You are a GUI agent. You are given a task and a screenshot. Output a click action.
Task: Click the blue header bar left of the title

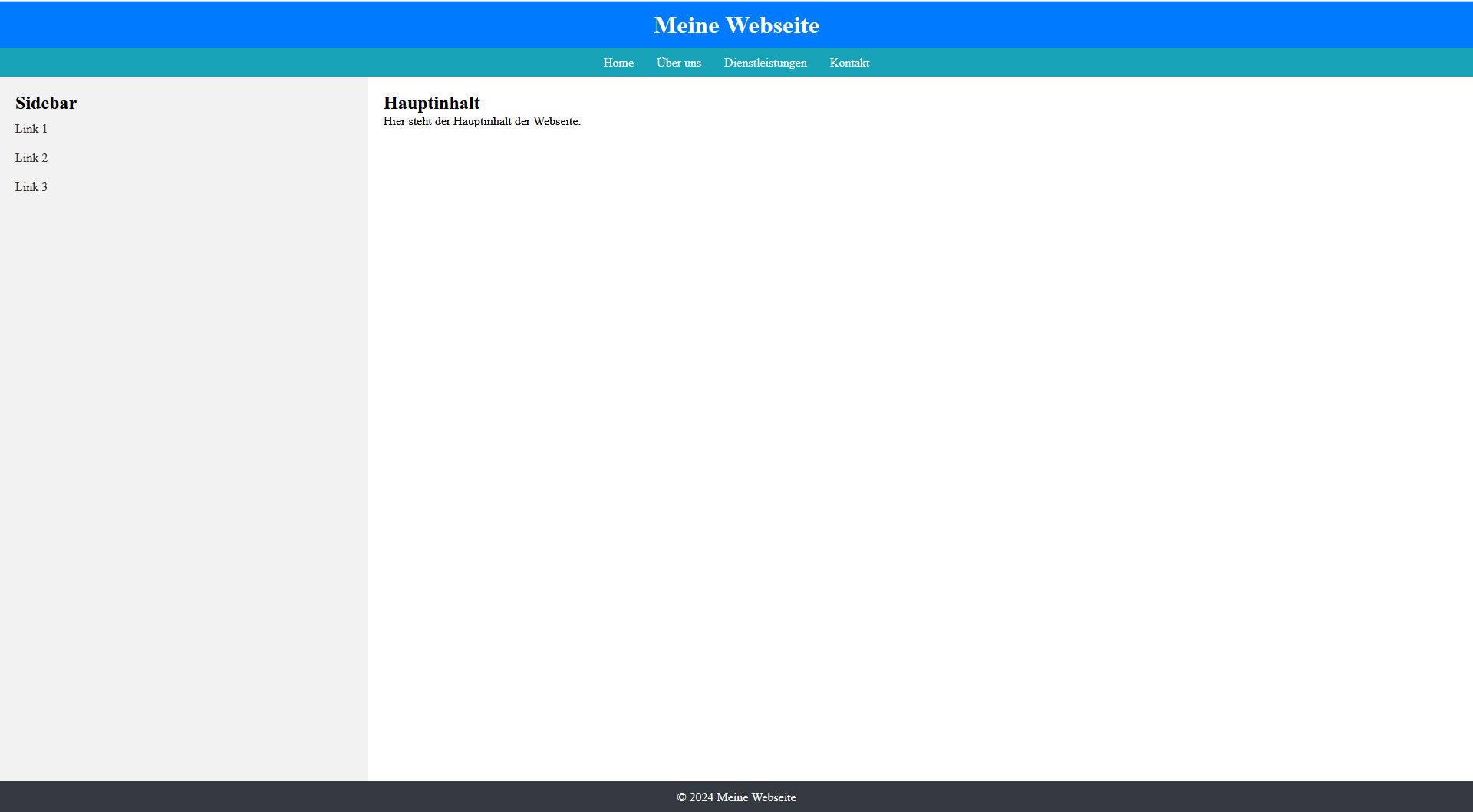point(307,25)
